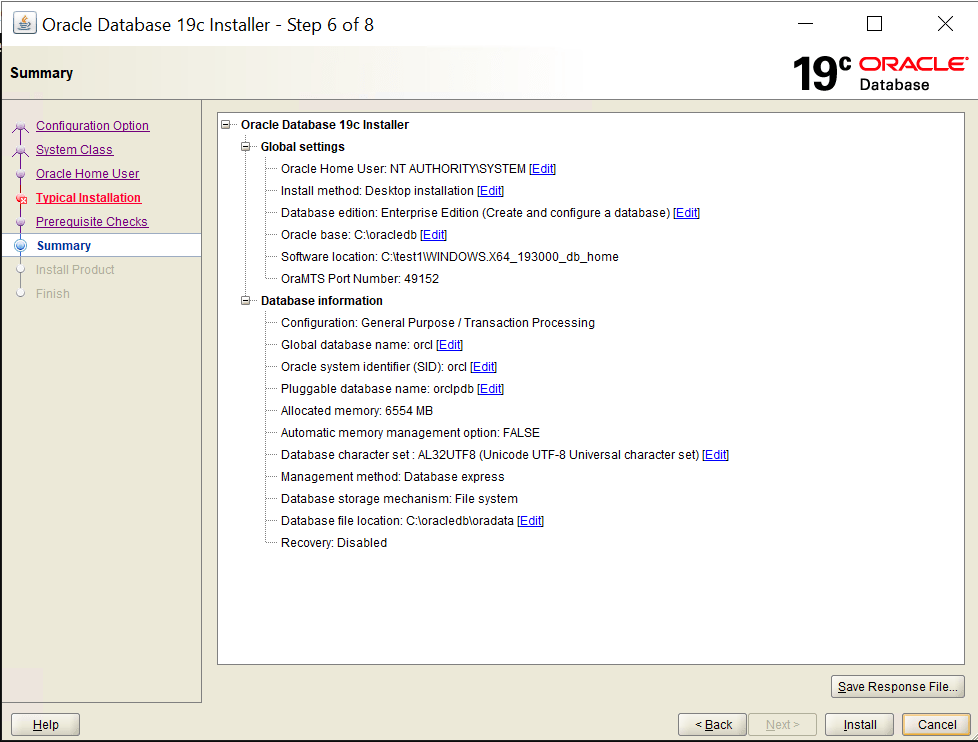The image size is (978, 742).
Task: Edit the Pluggable database name
Action: (x=490, y=388)
